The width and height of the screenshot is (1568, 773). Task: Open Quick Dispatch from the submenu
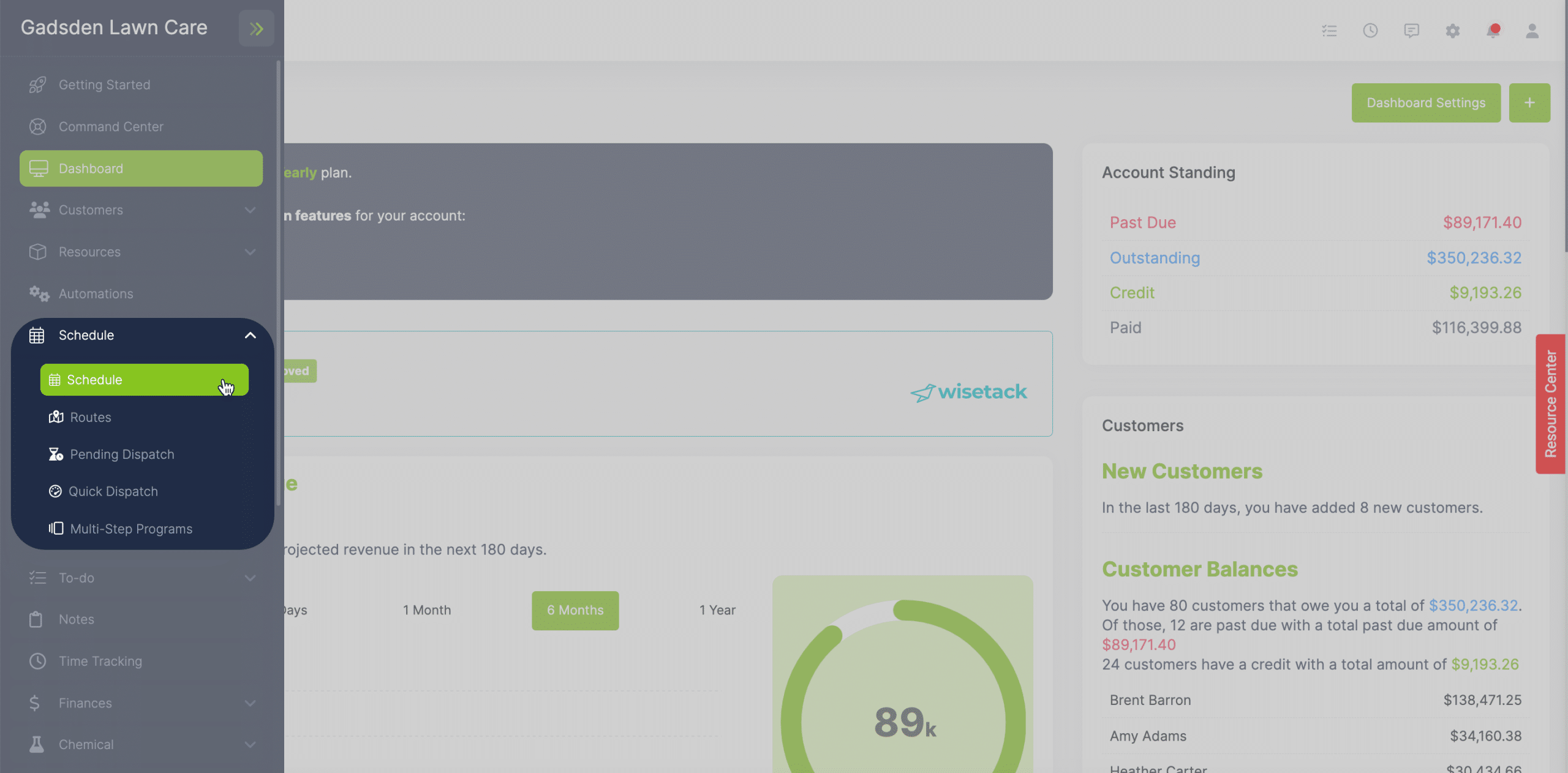click(x=145, y=491)
